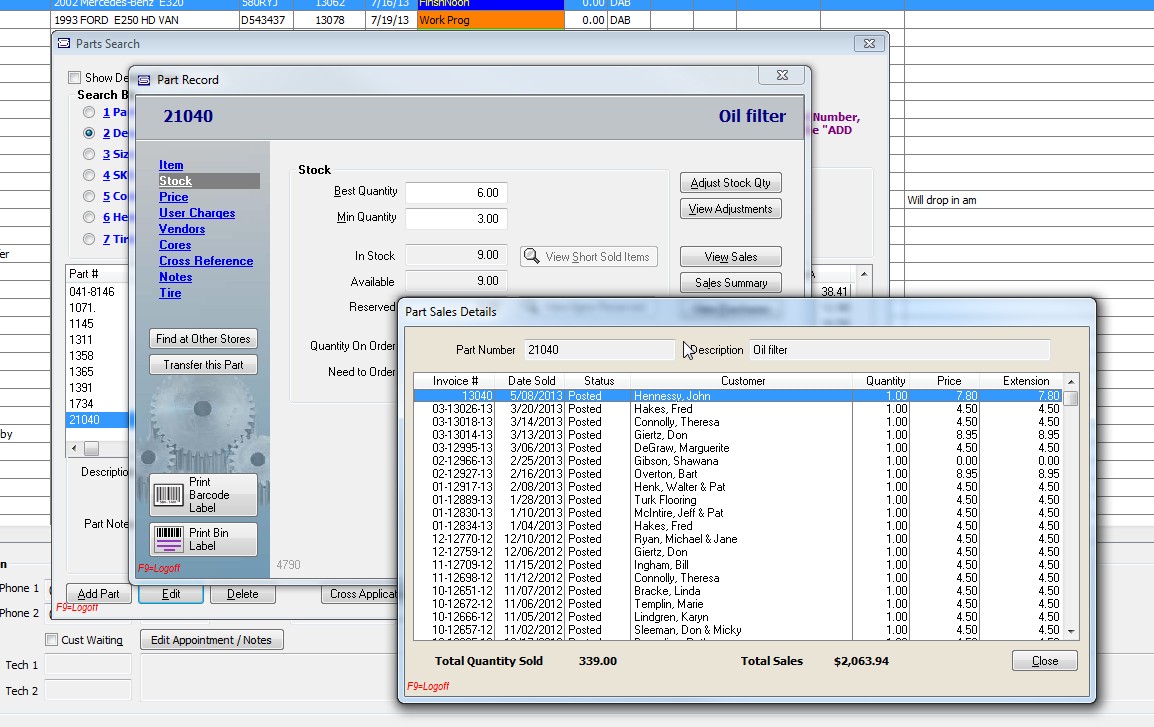The height and width of the screenshot is (727, 1154).
Task: Select the invoice 02-12966-13 row
Action: (737, 461)
